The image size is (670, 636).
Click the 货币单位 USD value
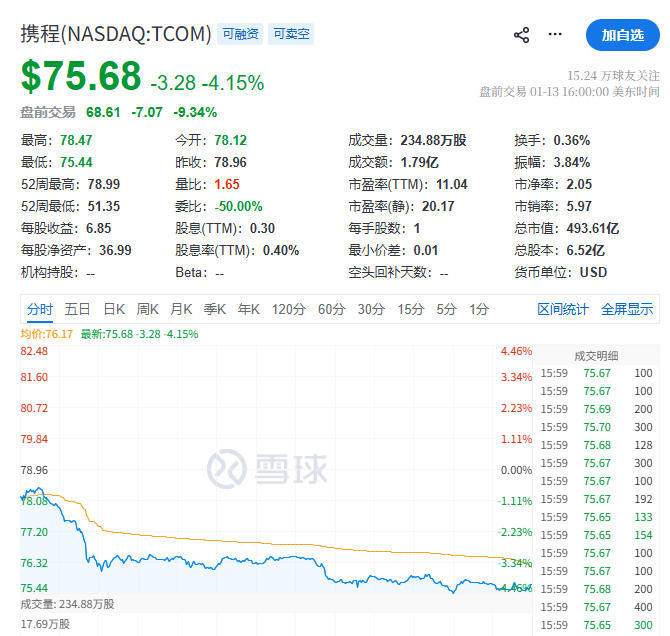[x=593, y=272]
